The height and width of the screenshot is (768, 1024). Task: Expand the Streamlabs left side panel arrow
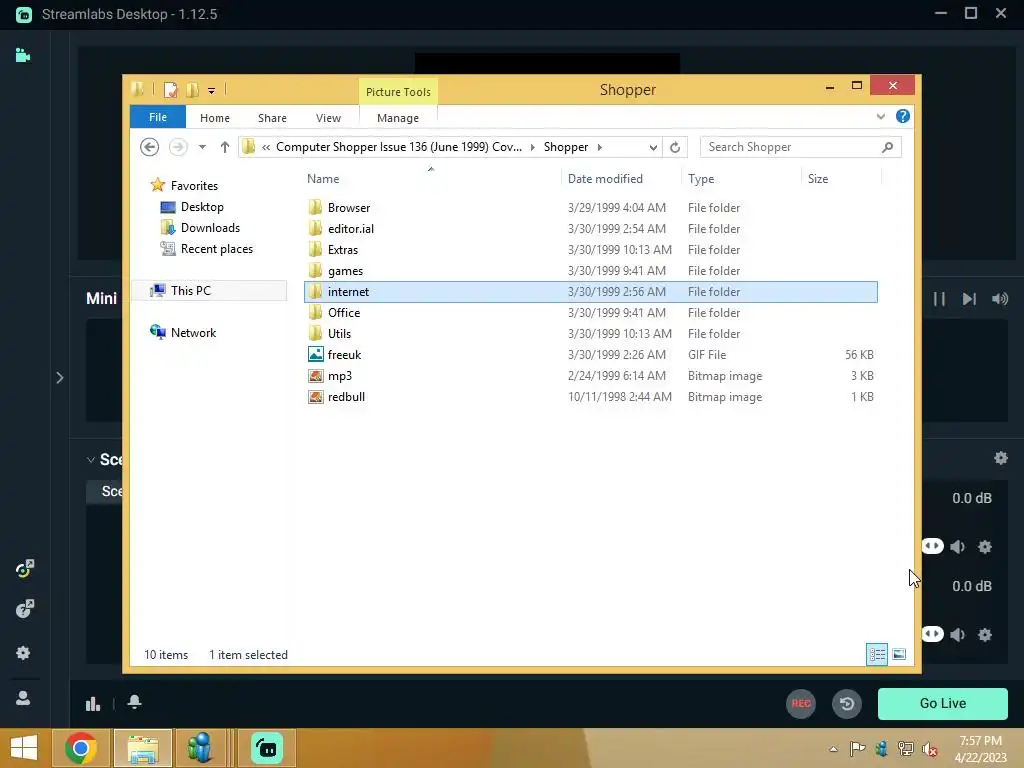click(59, 377)
